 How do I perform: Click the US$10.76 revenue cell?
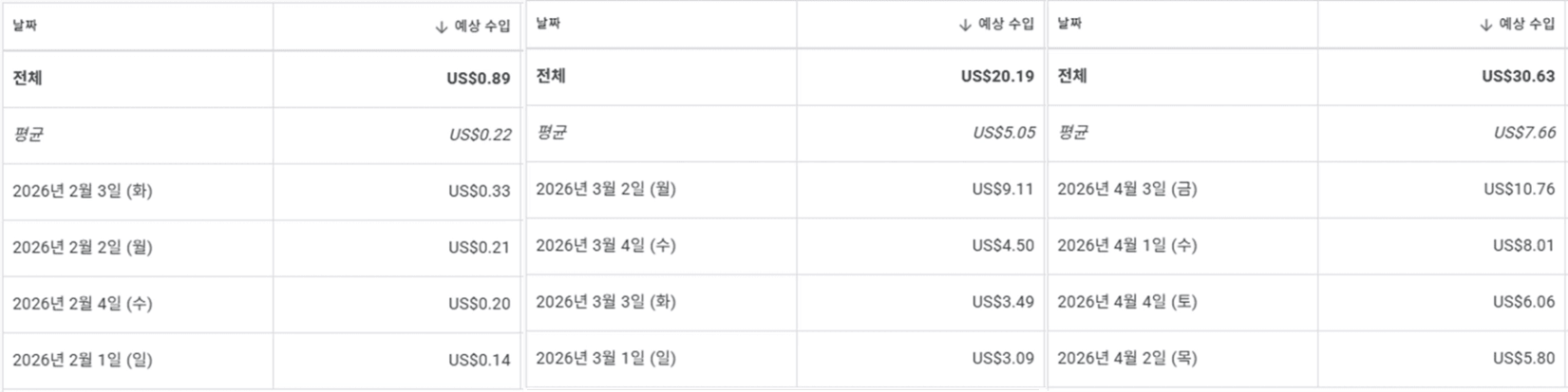point(1520,189)
